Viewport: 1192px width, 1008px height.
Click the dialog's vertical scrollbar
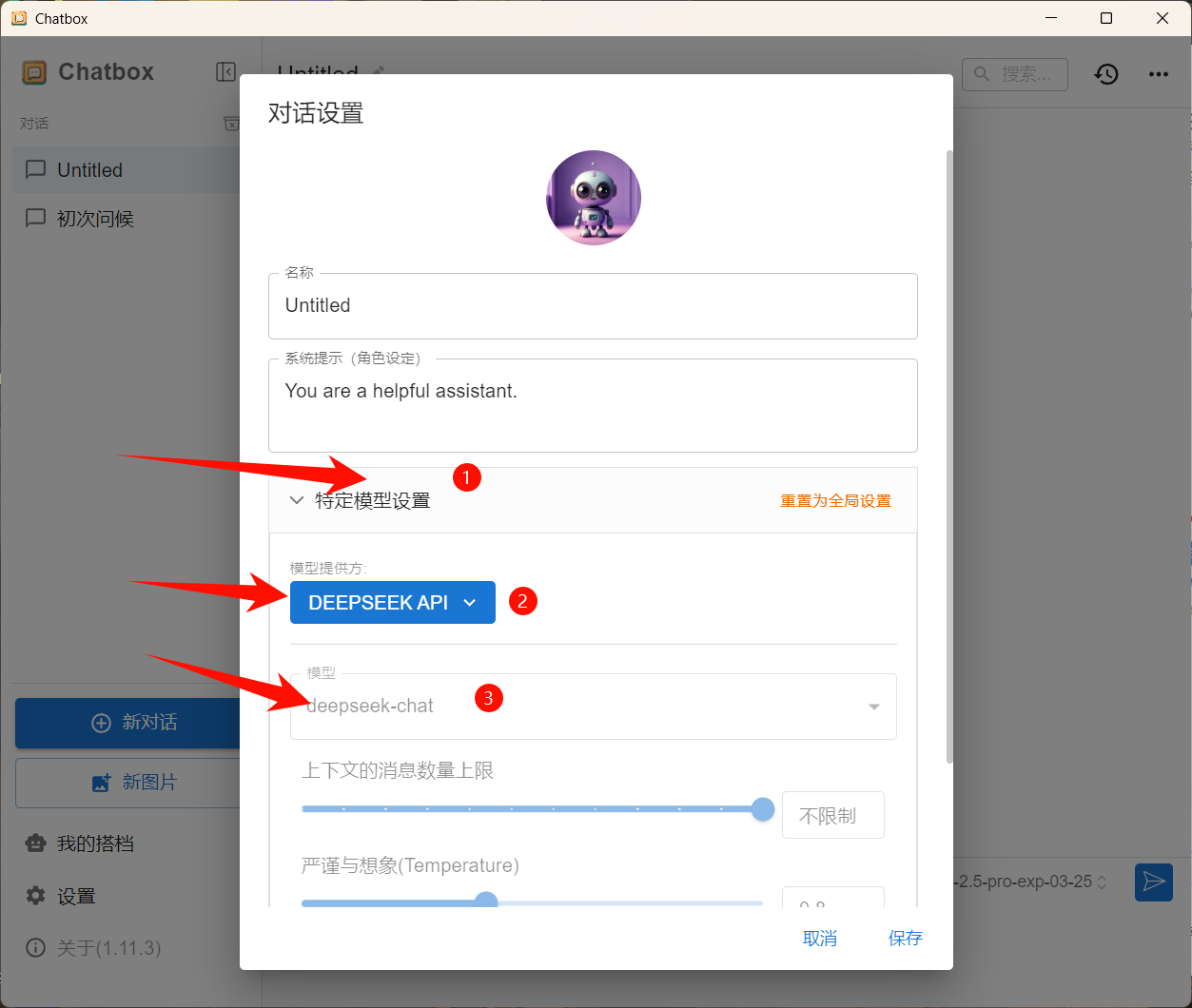[x=948, y=456]
